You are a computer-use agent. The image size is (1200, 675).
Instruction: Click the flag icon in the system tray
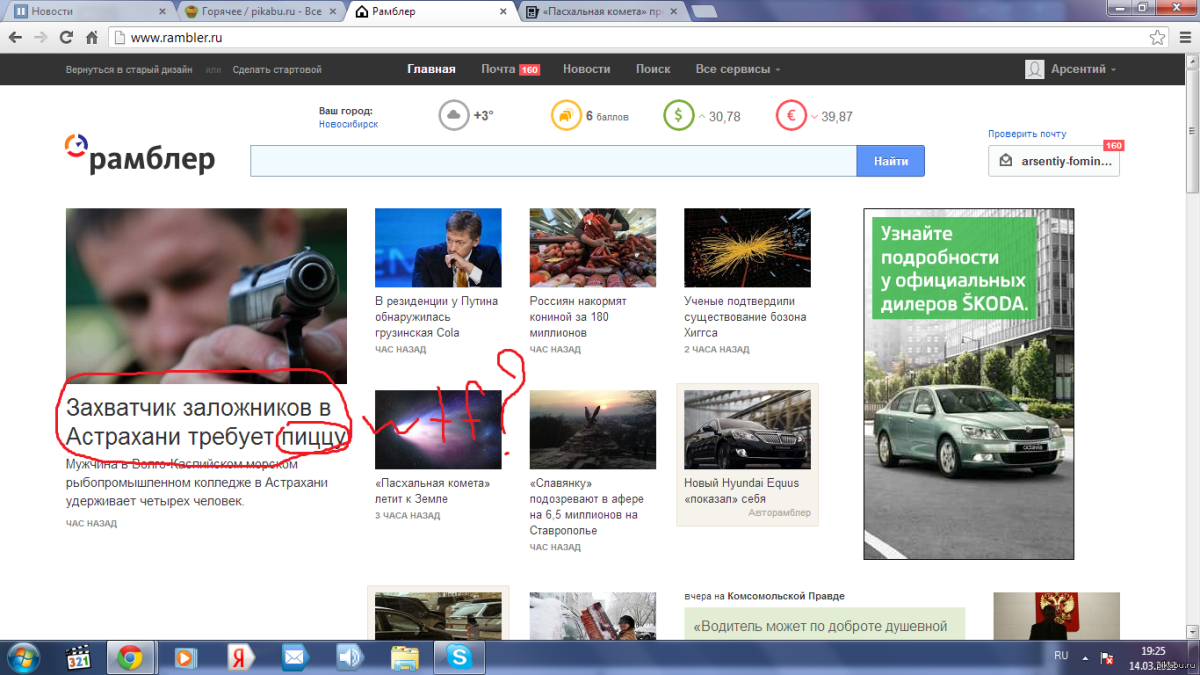tap(1108, 657)
